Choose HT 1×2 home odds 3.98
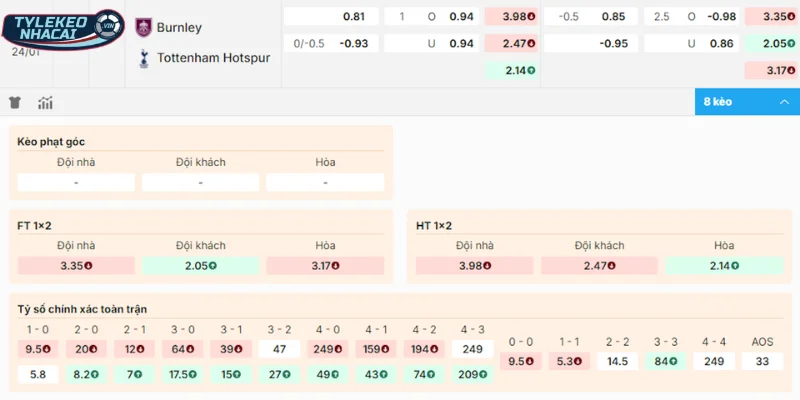Image resolution: width=800 pixels, height=400 pixels. point(475,265)
